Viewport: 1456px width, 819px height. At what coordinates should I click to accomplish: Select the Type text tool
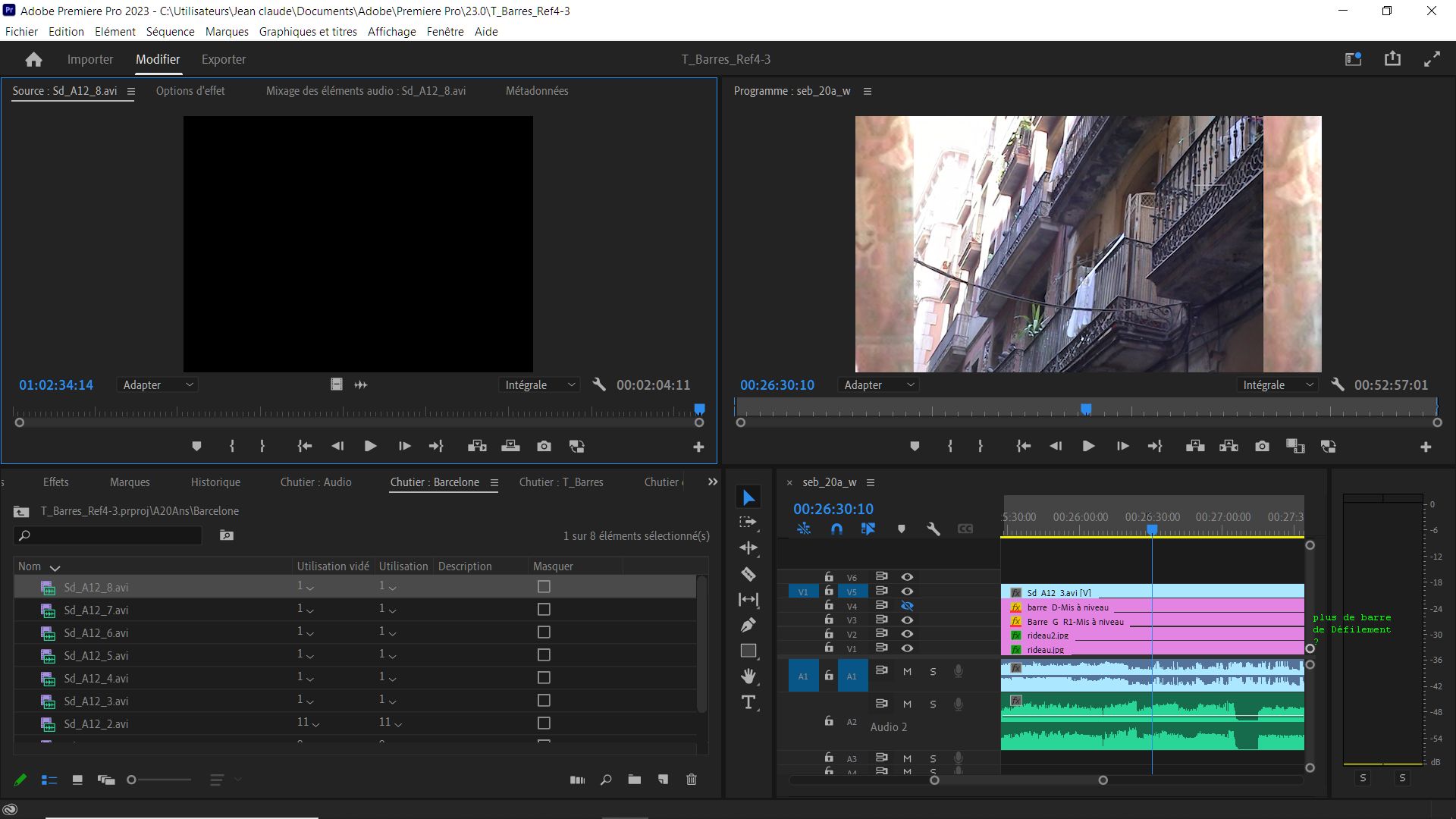click(748, 702)
